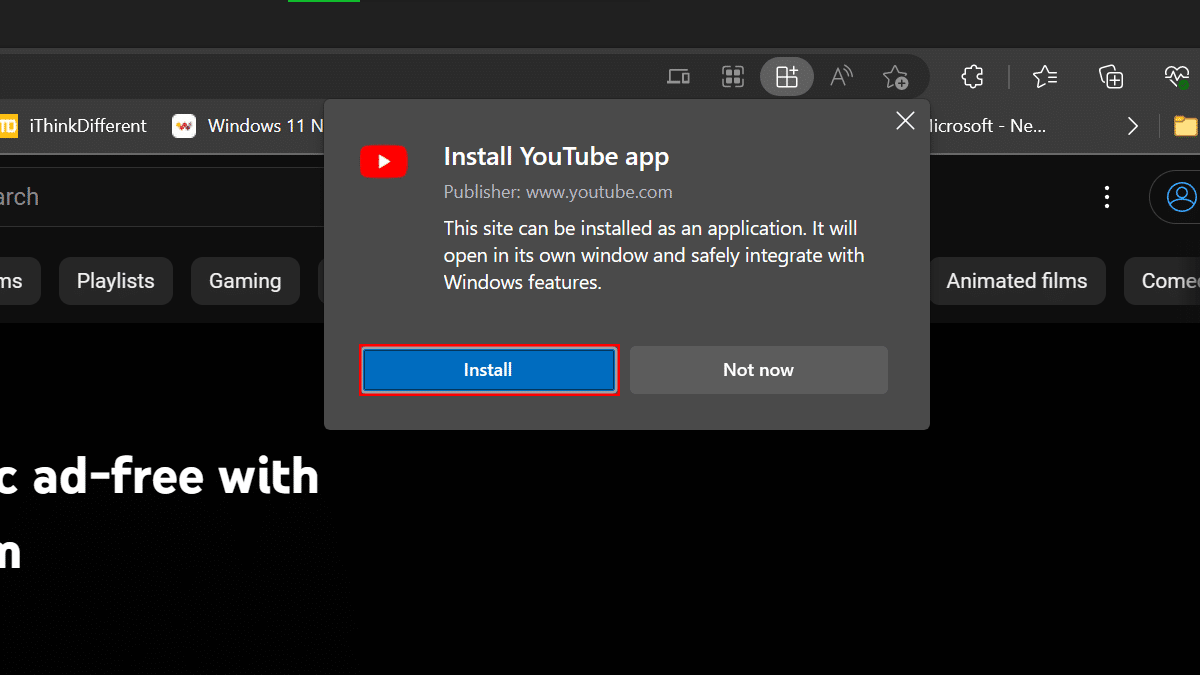Open the Extensions puzzle icon
Screen dimensions: 1200x675
(x=971, y=77)
